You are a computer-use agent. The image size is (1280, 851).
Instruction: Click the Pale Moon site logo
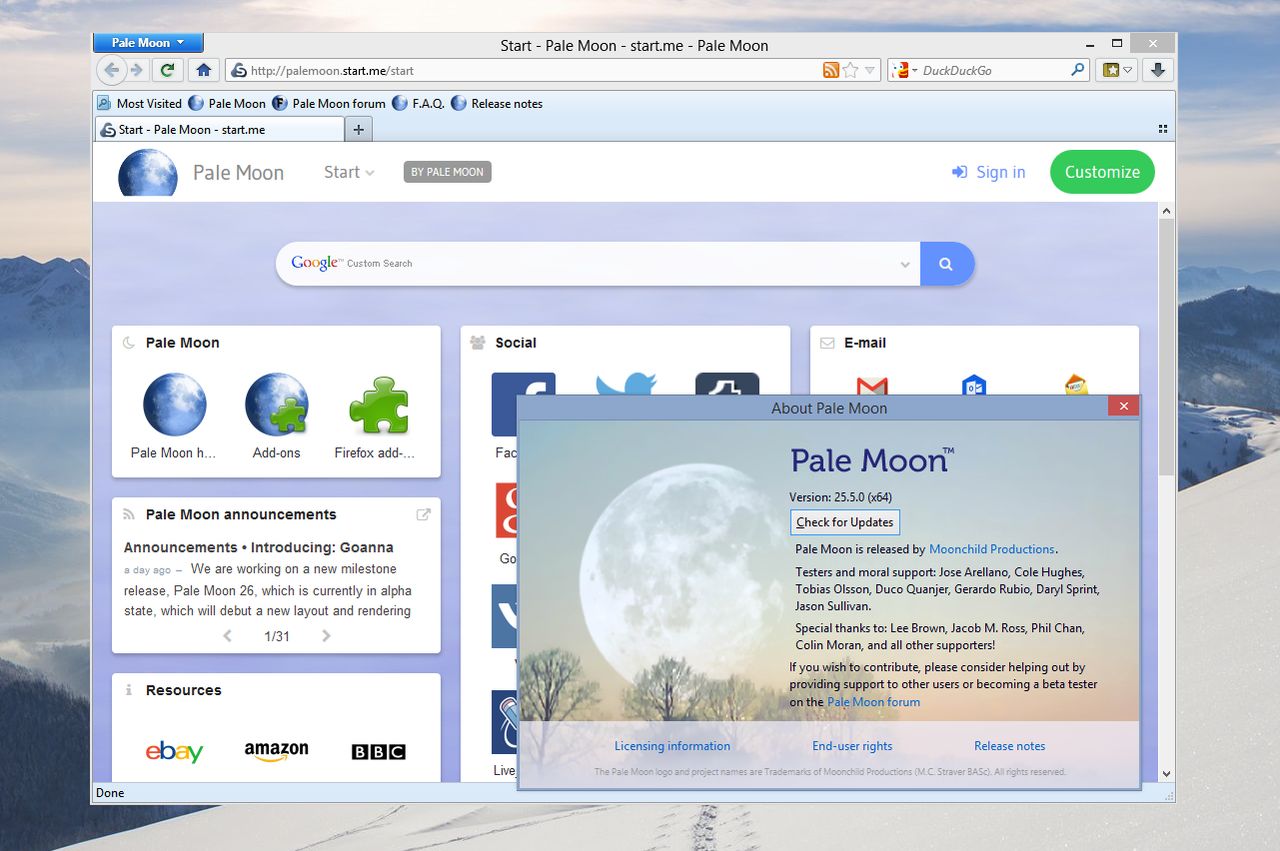click(x=148, y=172)
